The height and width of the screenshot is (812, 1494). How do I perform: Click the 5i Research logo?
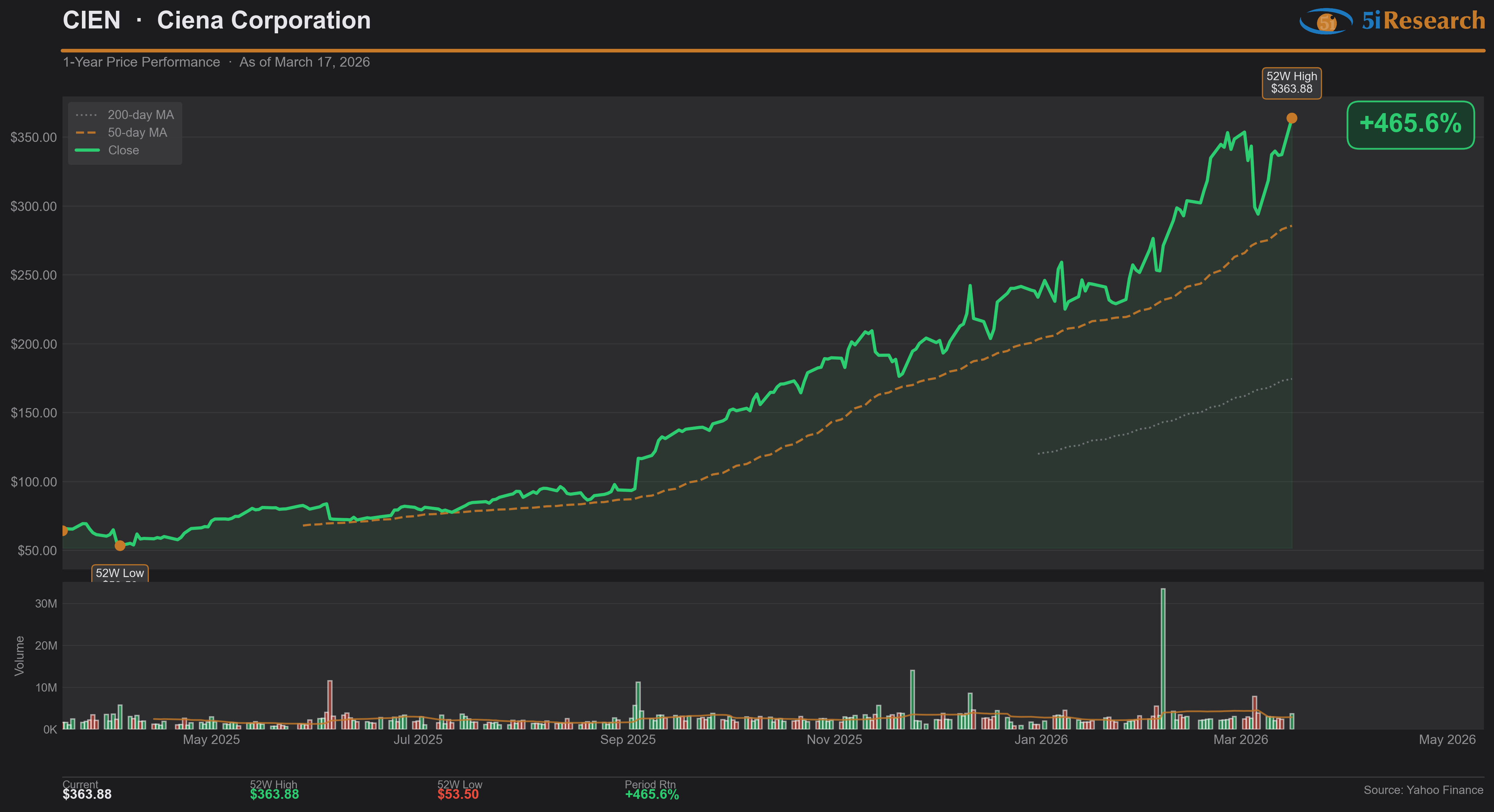[1392, 22]
